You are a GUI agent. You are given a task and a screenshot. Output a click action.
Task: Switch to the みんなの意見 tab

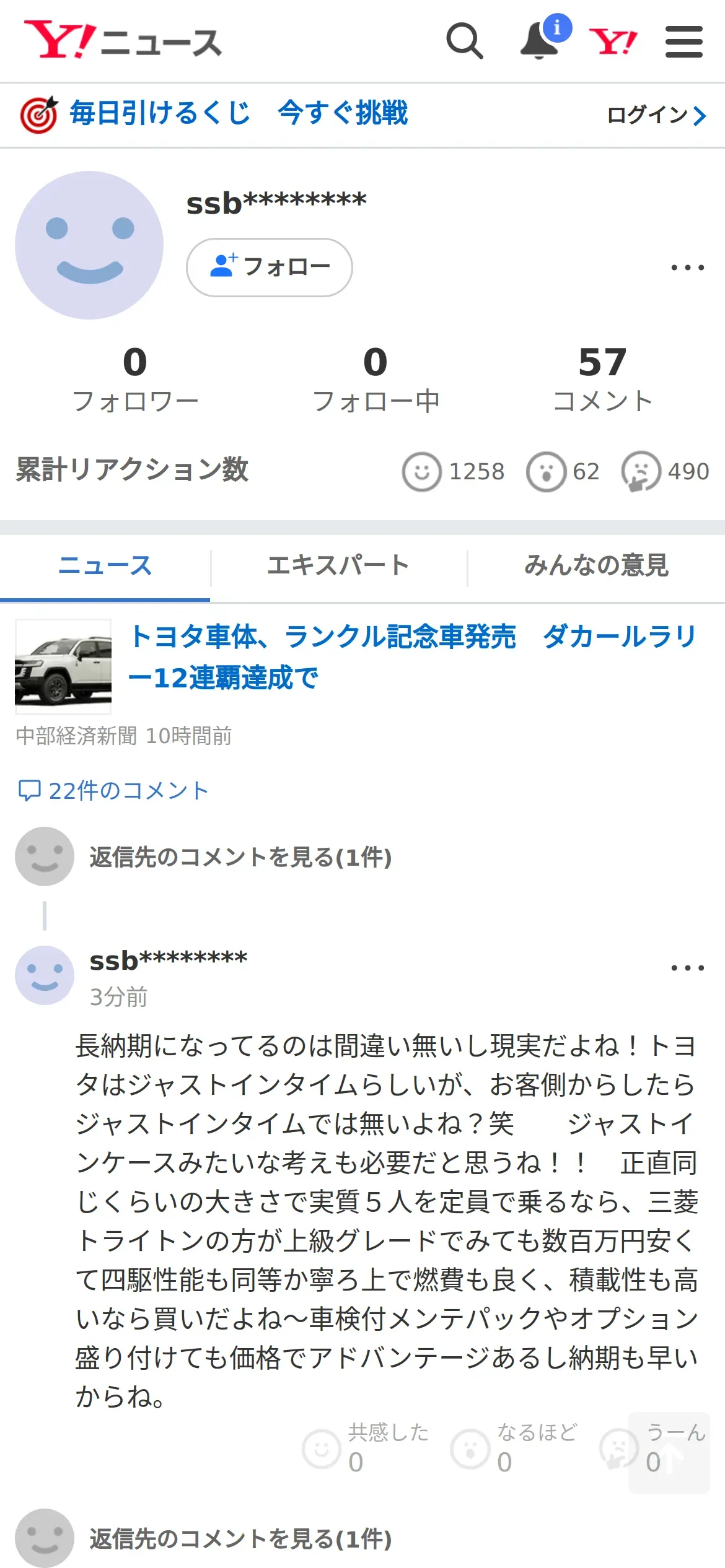596,565
